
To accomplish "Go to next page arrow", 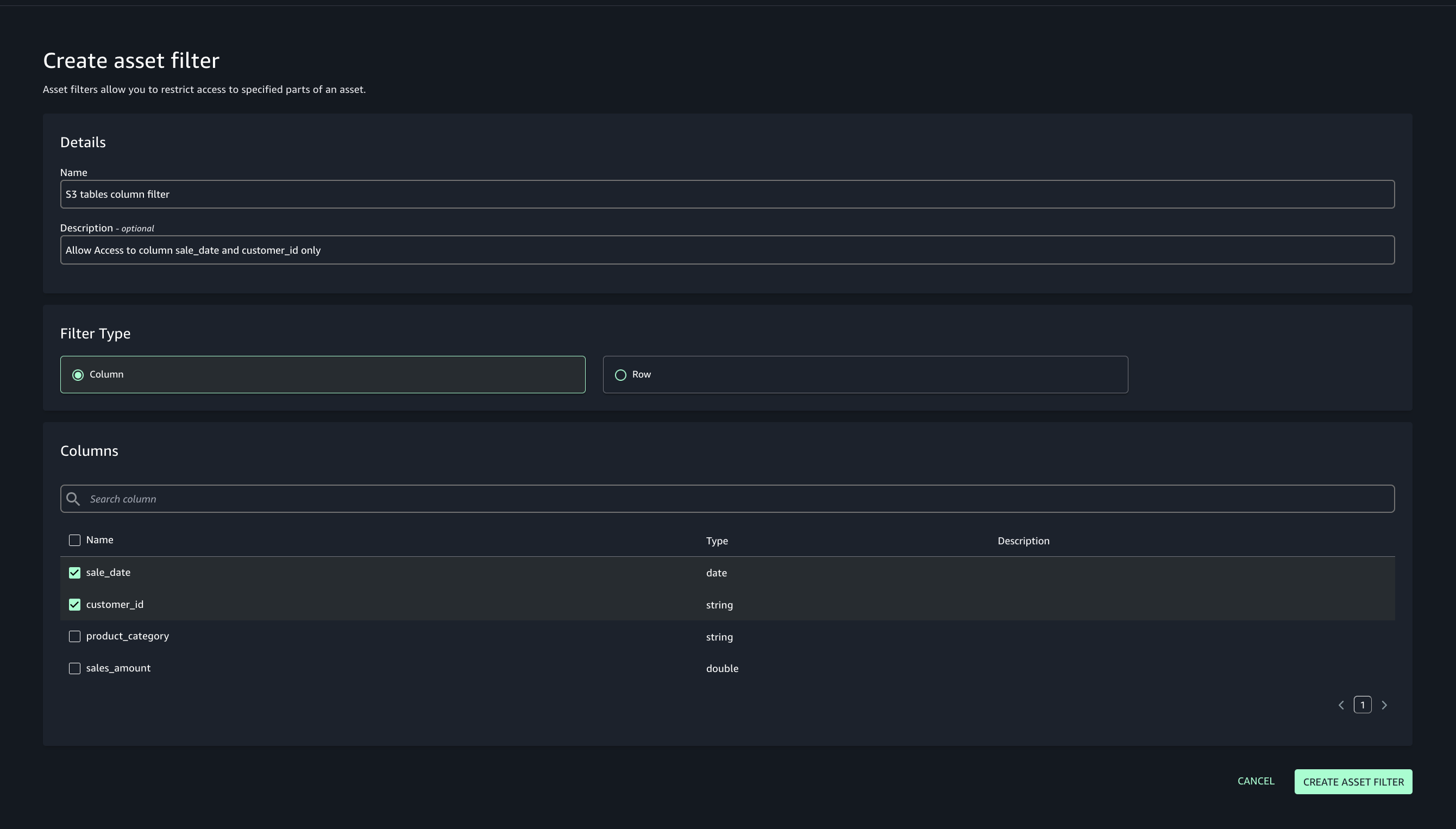I will [1384, 705].
